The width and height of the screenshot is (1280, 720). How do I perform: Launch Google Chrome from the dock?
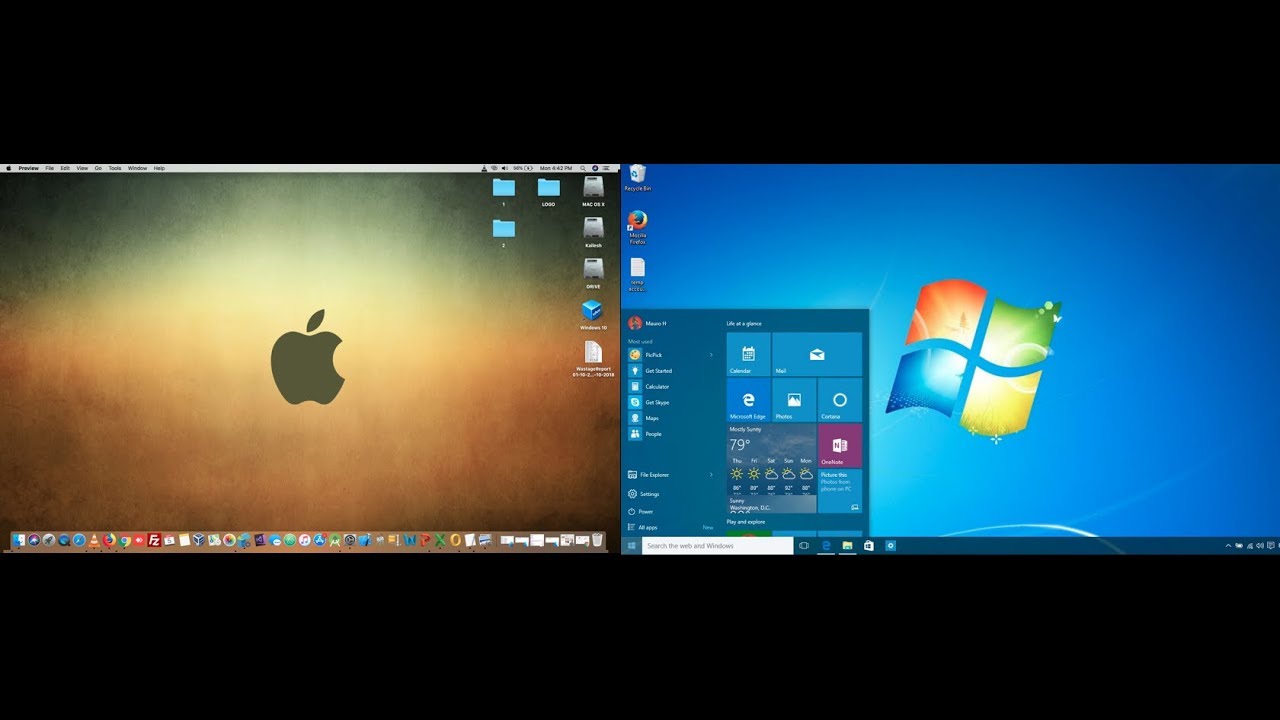[124, 541]
